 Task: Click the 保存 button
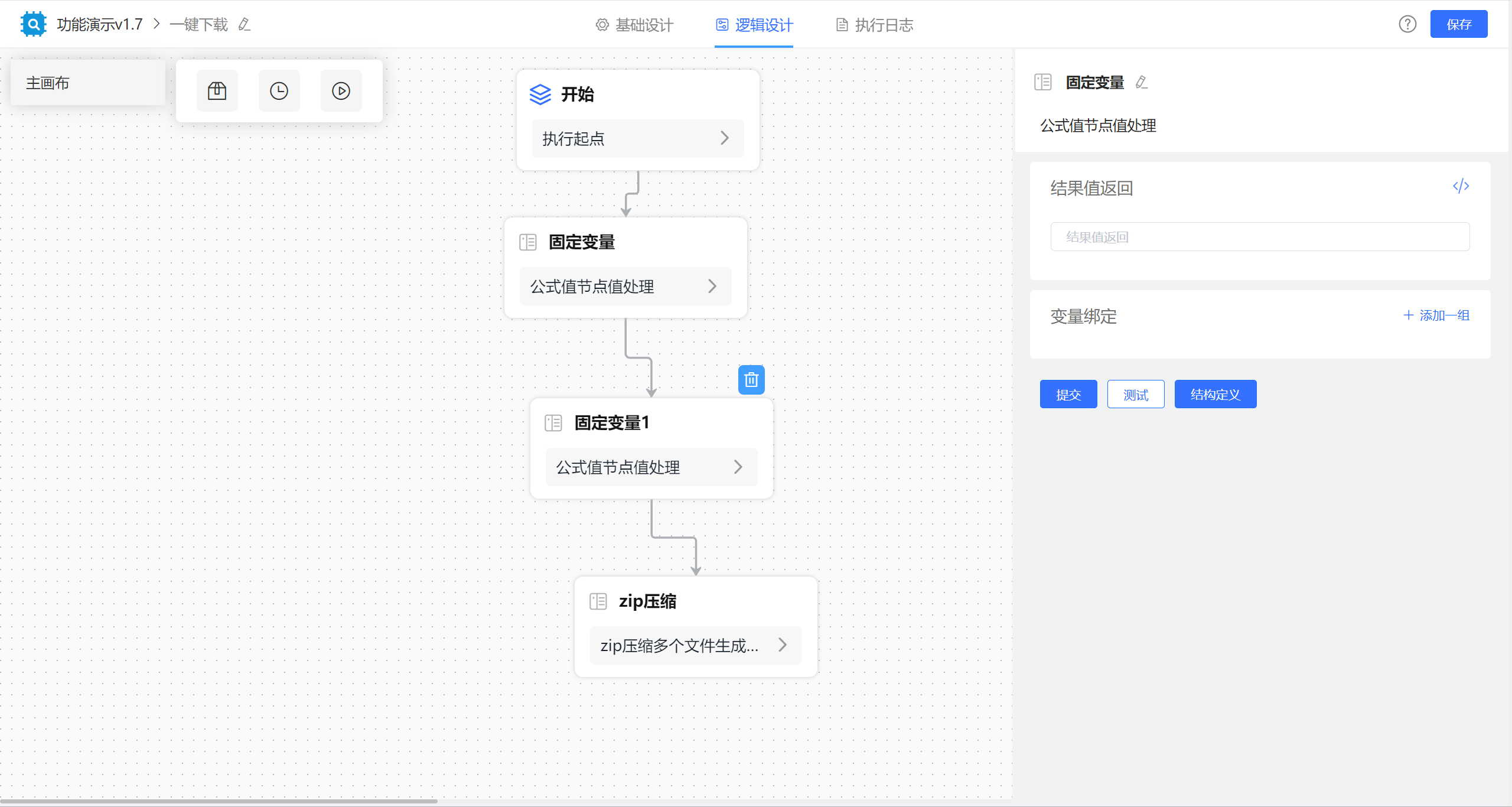point(1459,24)
